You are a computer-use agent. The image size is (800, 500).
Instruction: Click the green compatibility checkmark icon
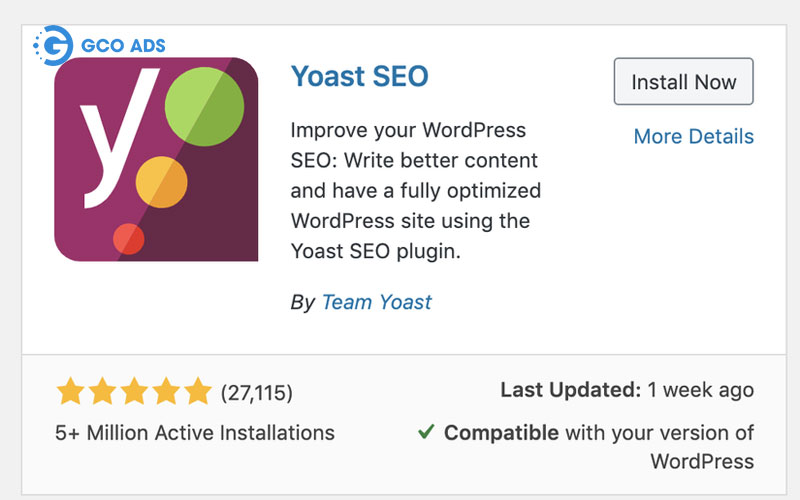(x=426, y=433)
